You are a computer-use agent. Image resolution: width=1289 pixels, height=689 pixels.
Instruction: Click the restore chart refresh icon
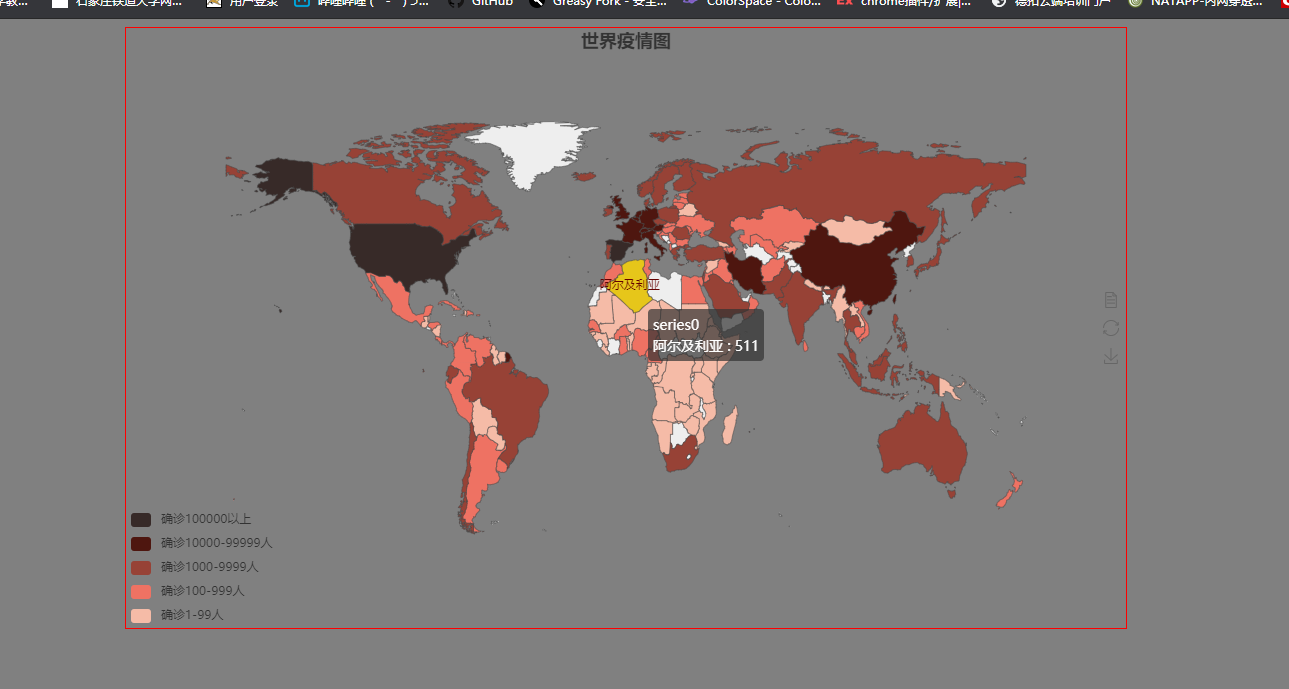(1110, 328)
